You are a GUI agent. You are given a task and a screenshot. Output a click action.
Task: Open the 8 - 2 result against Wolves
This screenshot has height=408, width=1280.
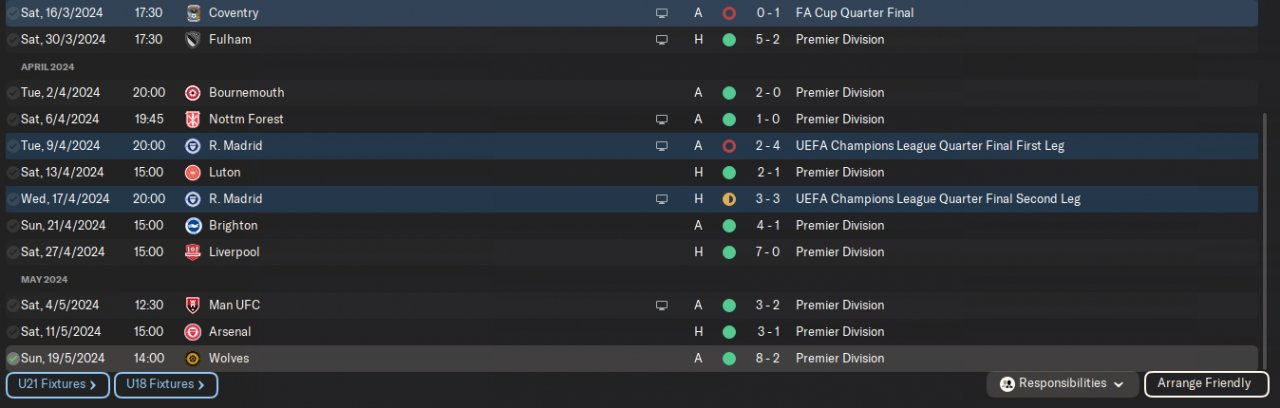tap(768, 358)
